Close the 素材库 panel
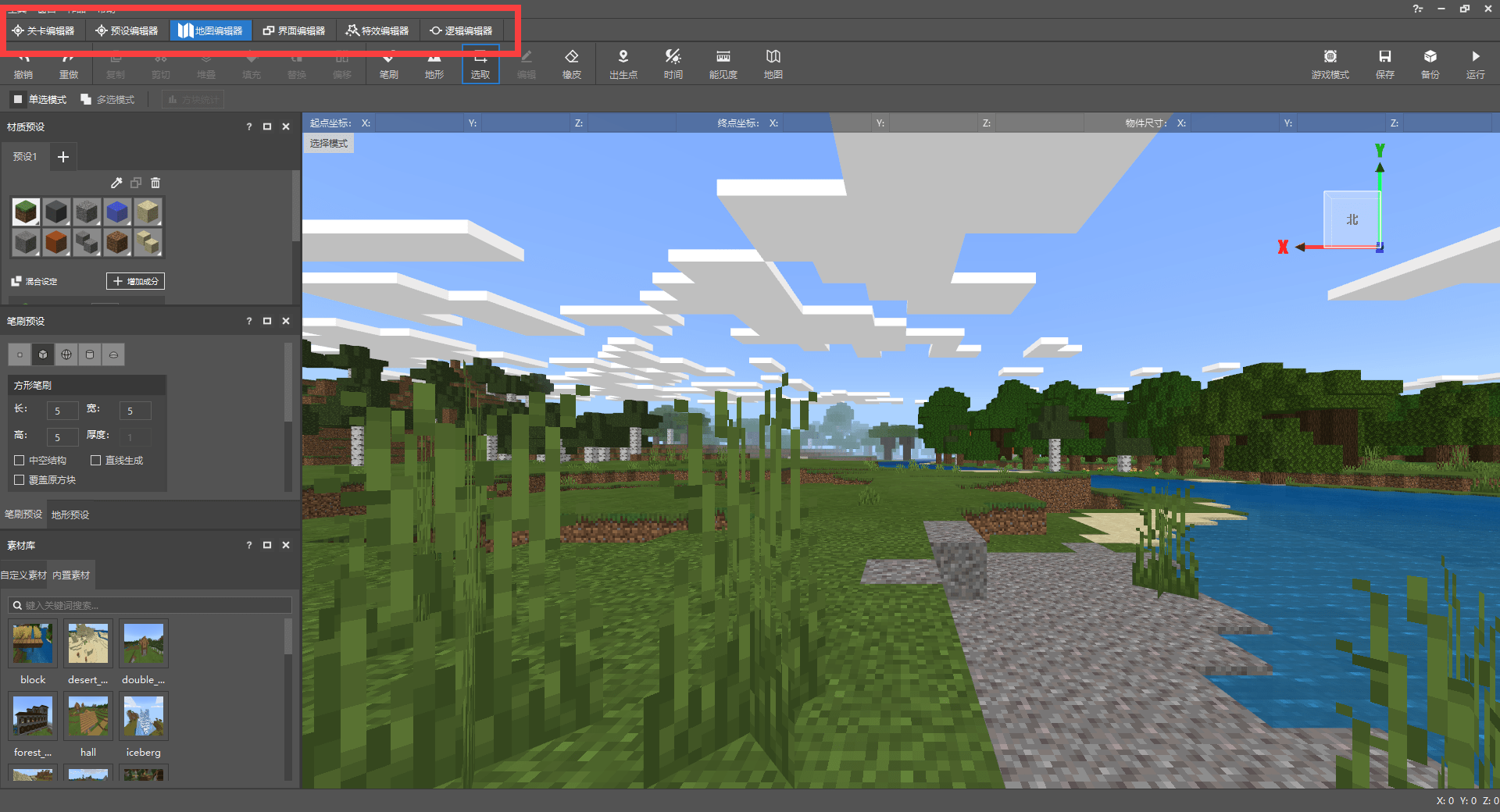Screen dimensions: 1500x812 (x=286, y=545)
